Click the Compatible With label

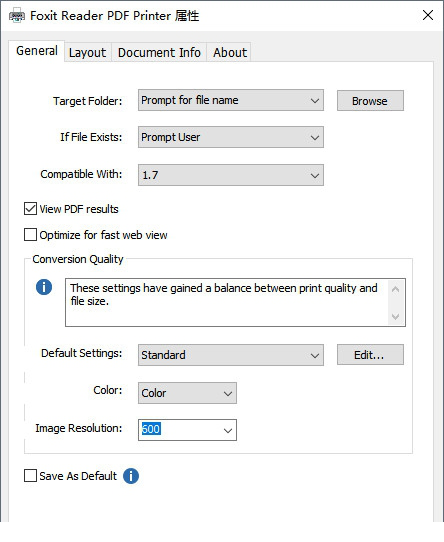(81, 174)
